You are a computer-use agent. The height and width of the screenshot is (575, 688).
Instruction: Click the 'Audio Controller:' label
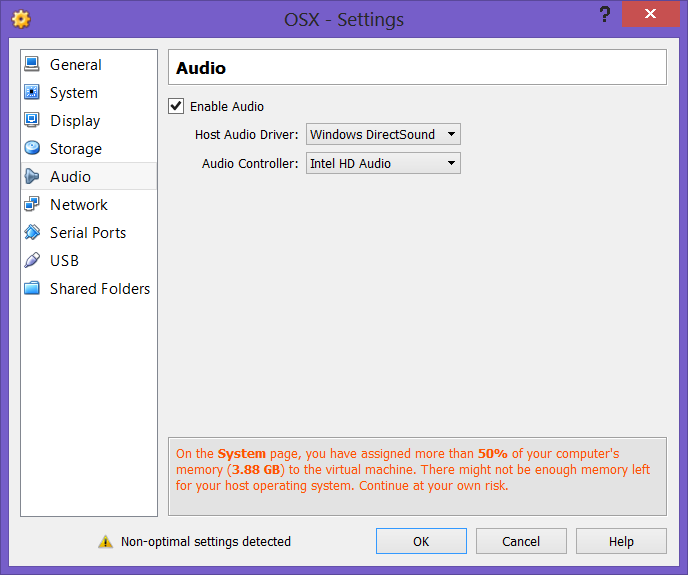click(250, 163)
